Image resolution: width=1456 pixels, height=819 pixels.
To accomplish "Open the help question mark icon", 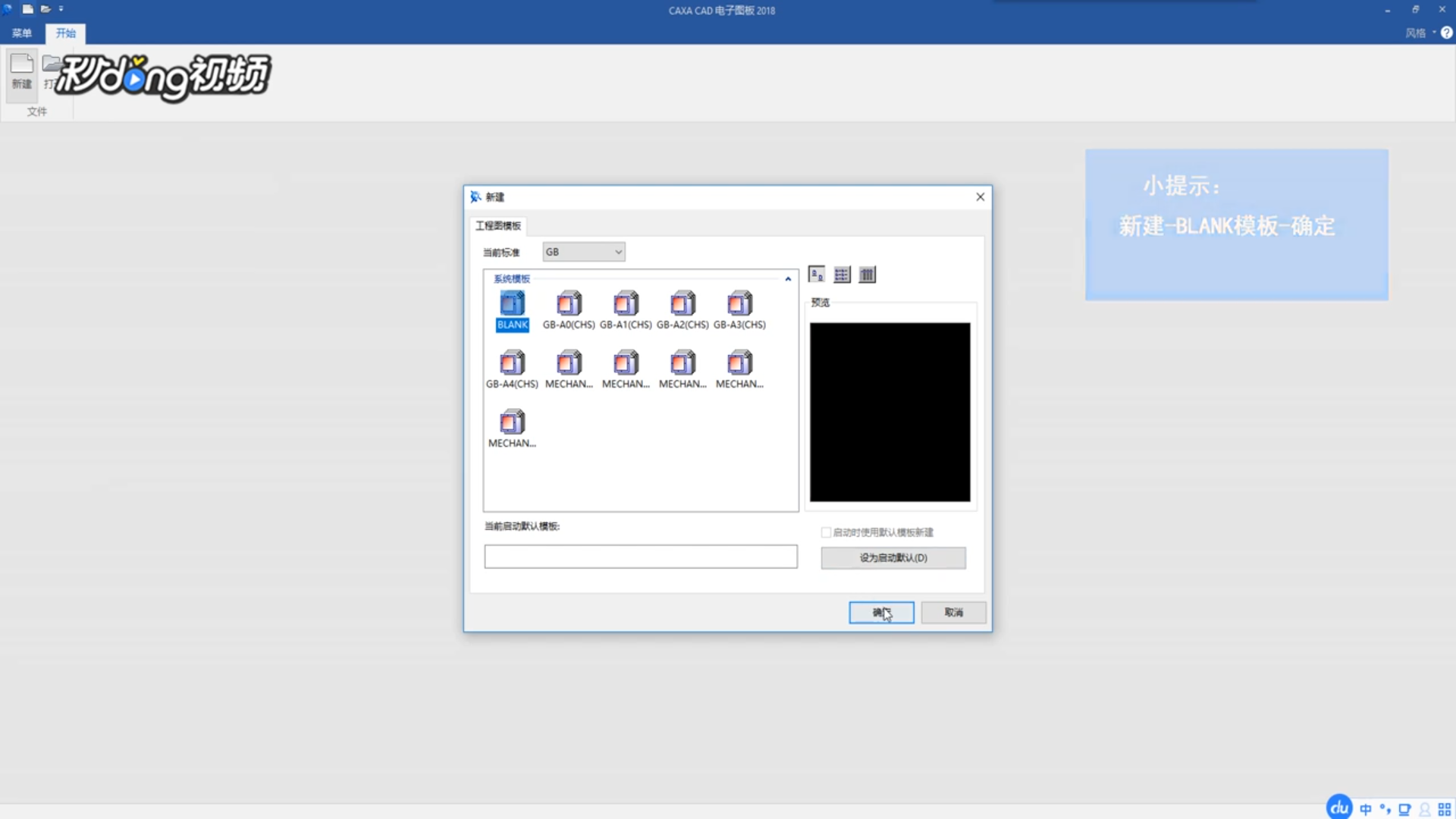I will [1446, 33].
